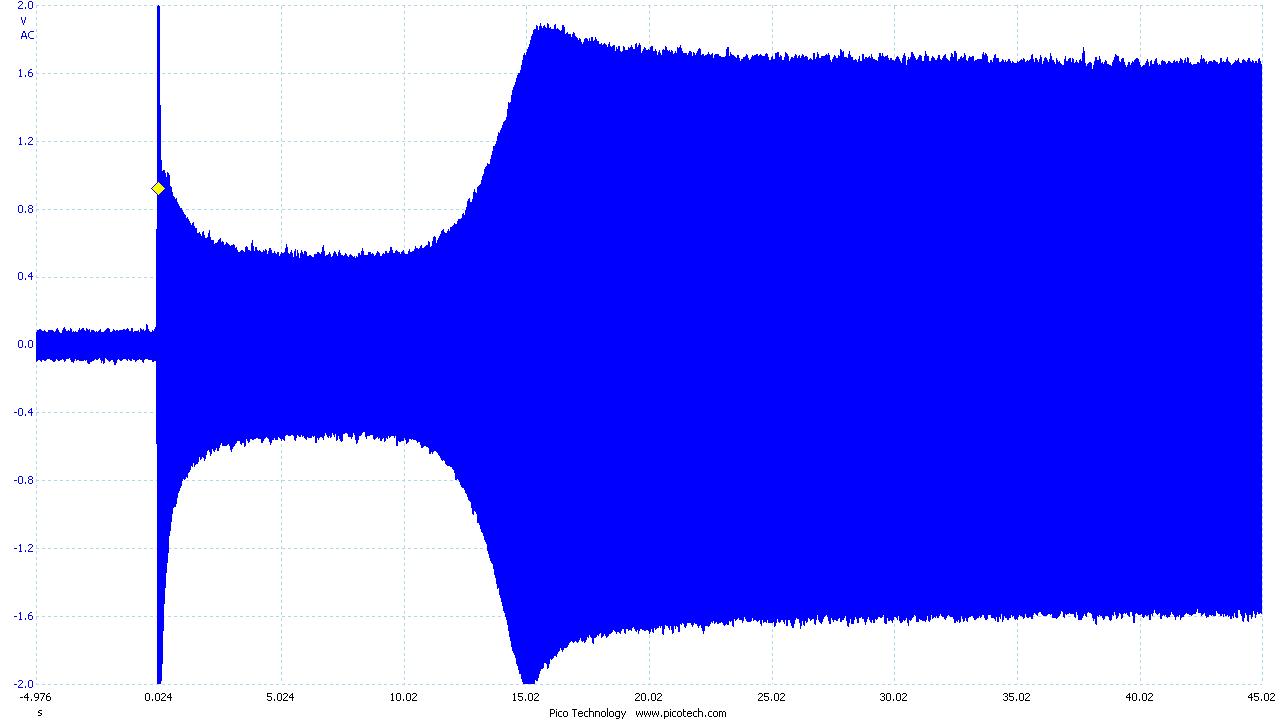The height and width of the screenshot is (720, 1280).
Task: Click the -1.2 voltage axis label
Action: pos(23,548)
